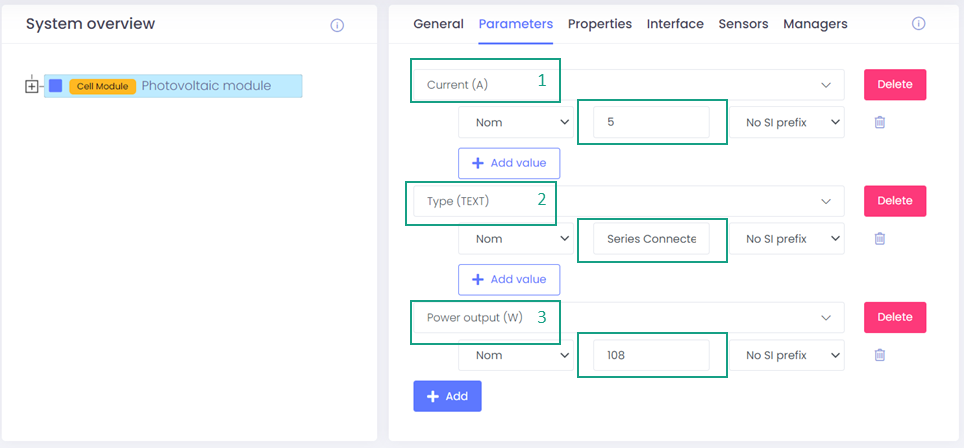Open the Type (TEXT) parameter dropdown
Image resolution: width=964 pixels, height=448 pixels.
pyautogui.click(x=826, y=201)
